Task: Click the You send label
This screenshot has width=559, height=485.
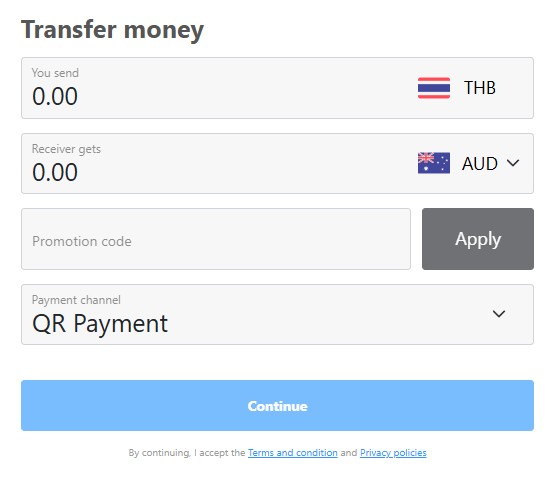Action: point(55,73)
